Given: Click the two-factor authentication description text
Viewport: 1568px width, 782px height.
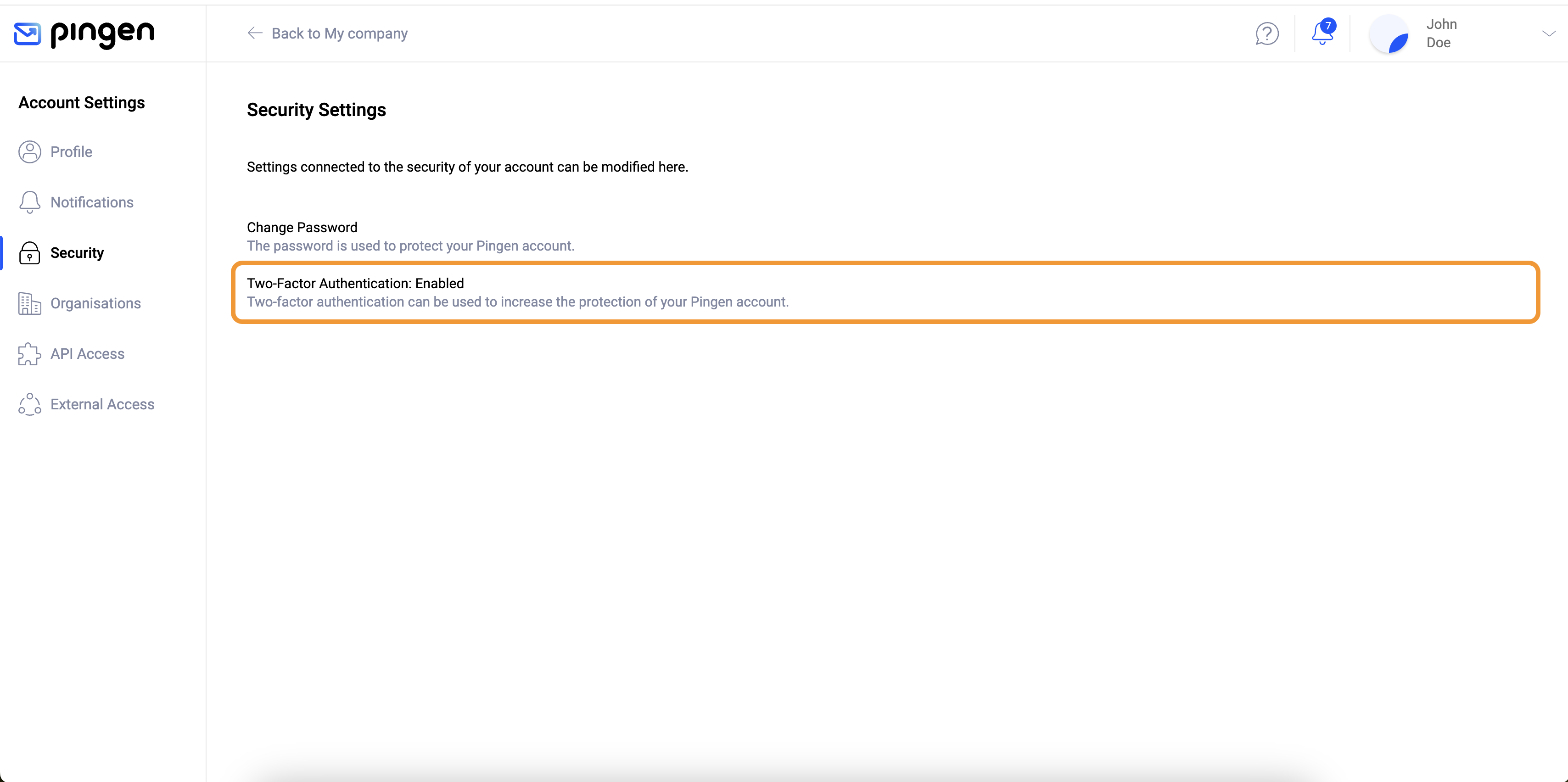Looking at the screenshot, I should pos(517,302).
